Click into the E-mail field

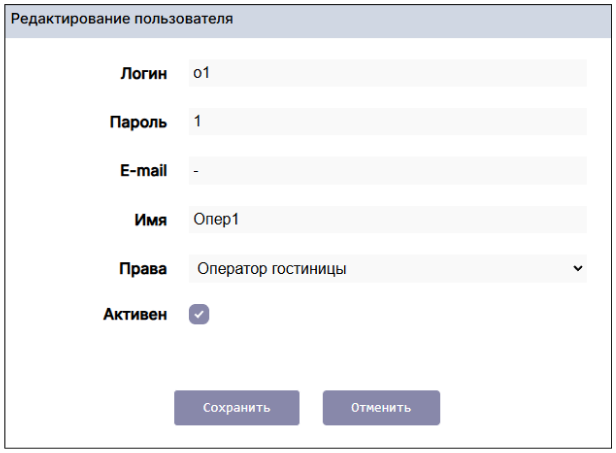click(386, 171)
